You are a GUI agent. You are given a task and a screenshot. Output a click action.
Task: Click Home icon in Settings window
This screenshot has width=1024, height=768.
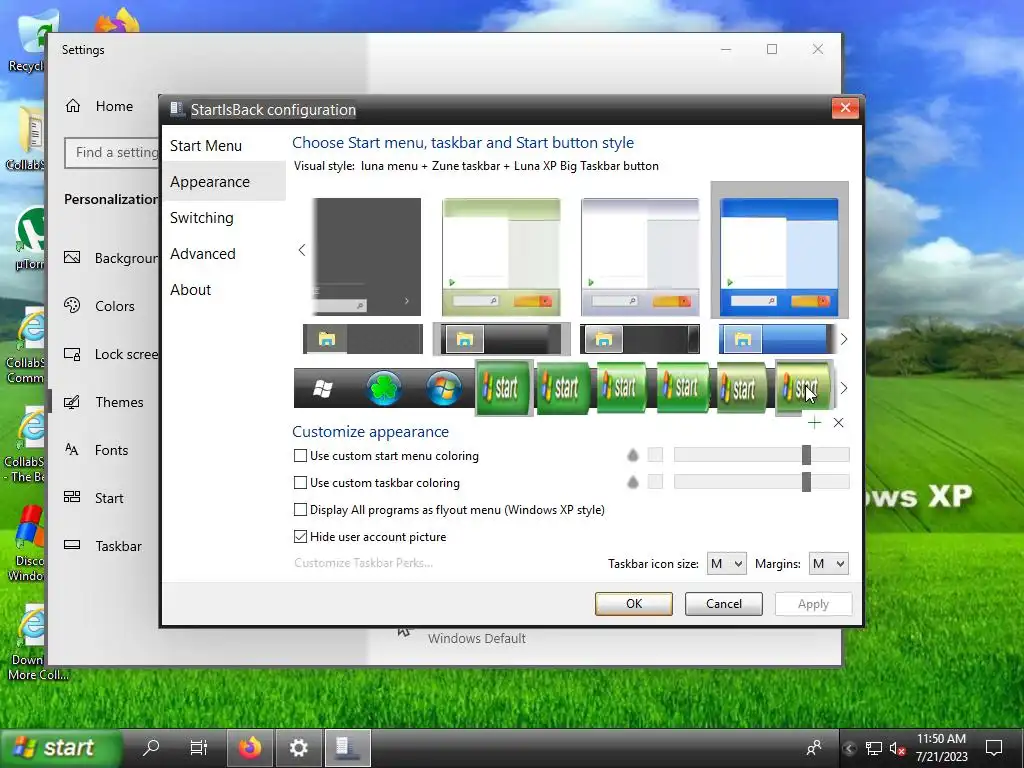(x=72, y=106)
